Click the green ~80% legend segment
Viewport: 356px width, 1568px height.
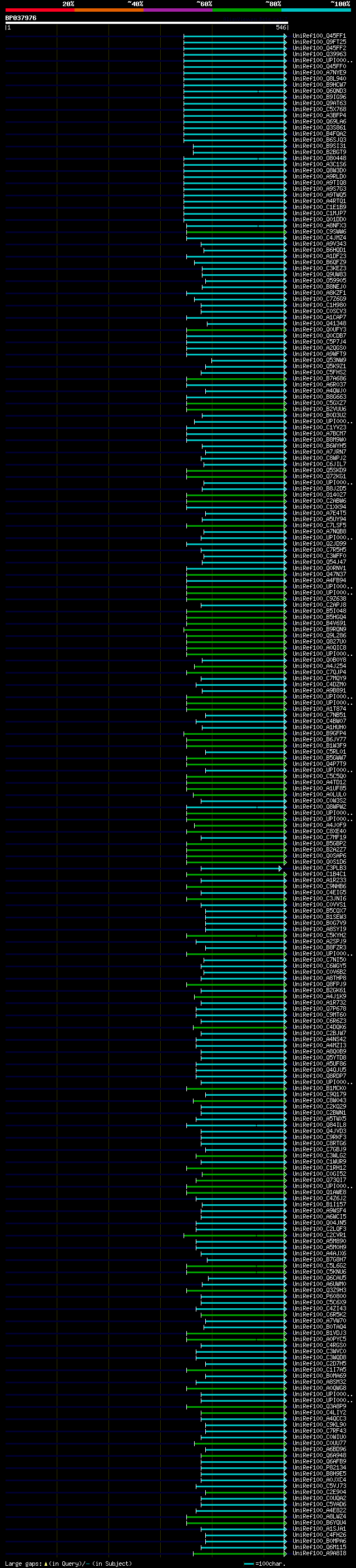(247, 10)
